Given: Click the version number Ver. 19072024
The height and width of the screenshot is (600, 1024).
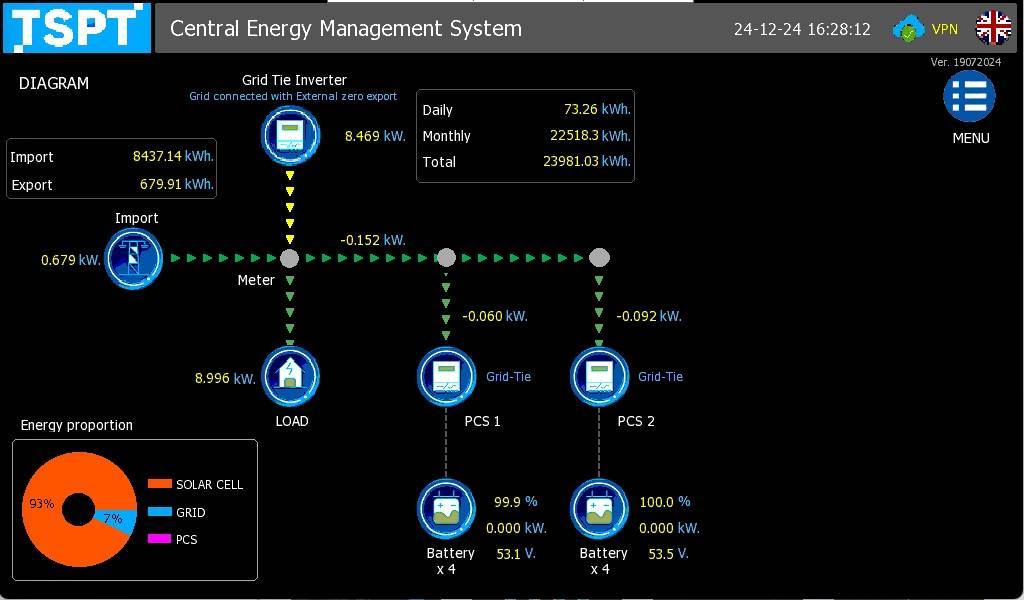Looking at the screenshot, I should pyautogui.click(x=965, y=62).
